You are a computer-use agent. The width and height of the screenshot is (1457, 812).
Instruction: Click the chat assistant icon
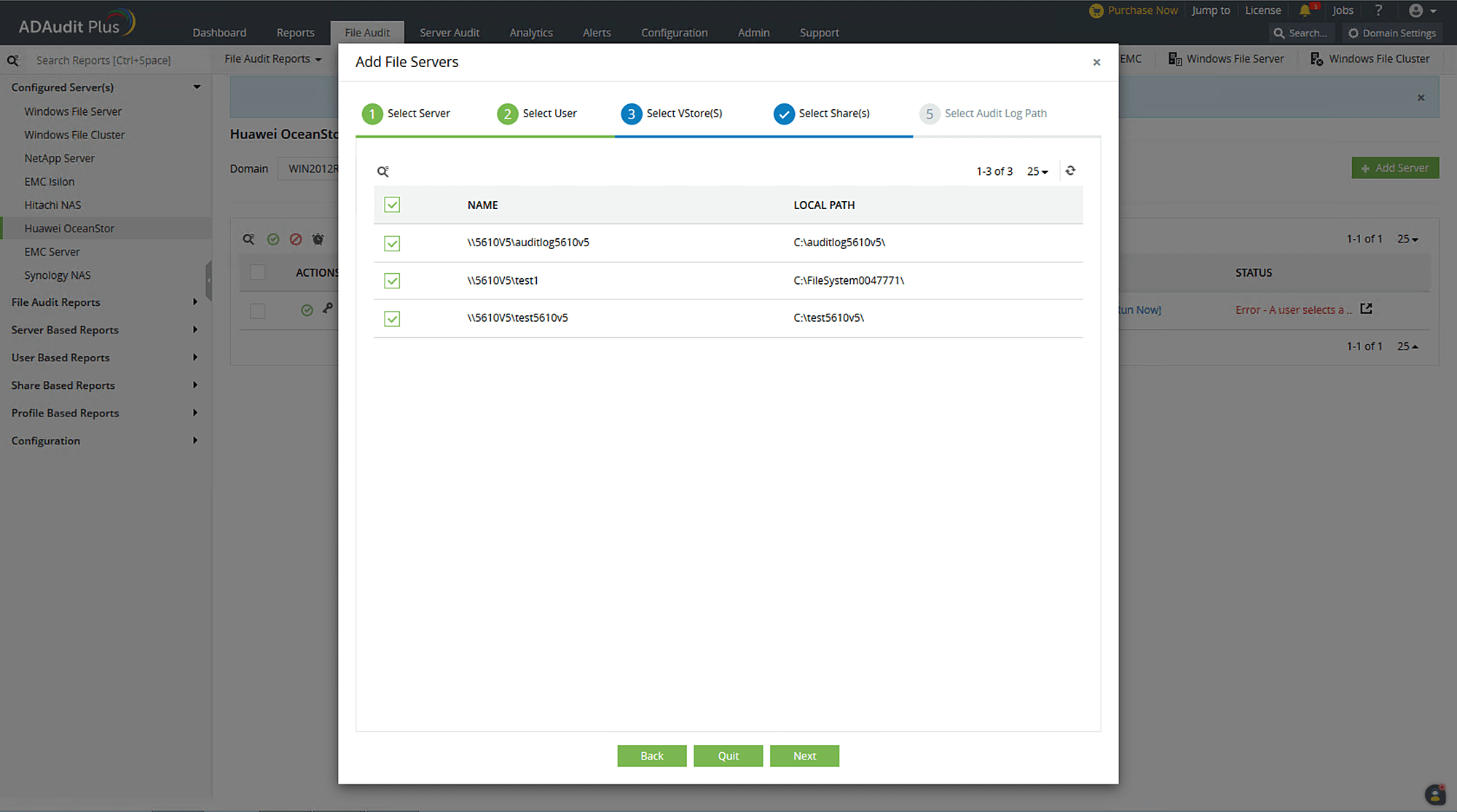1434,795
